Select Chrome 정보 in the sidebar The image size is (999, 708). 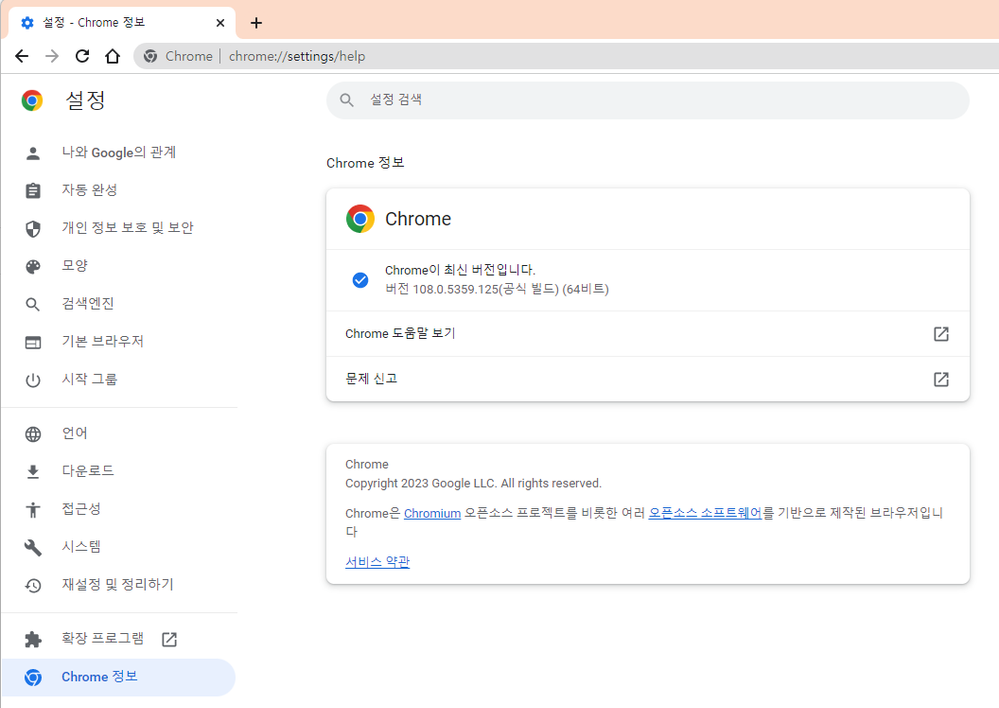point(119,677)
